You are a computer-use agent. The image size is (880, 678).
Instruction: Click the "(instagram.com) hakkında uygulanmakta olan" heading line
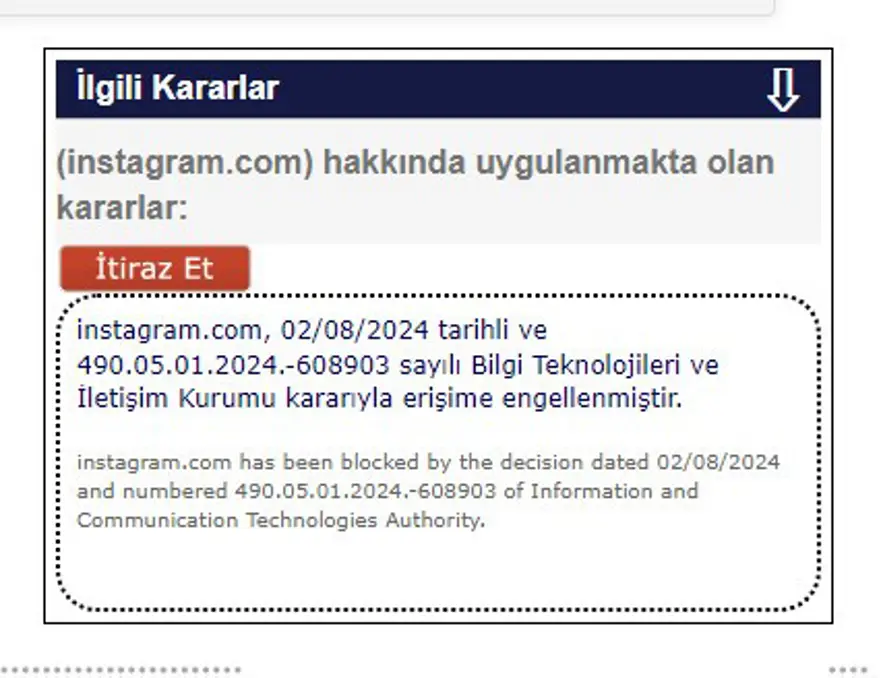pos(416,163)
